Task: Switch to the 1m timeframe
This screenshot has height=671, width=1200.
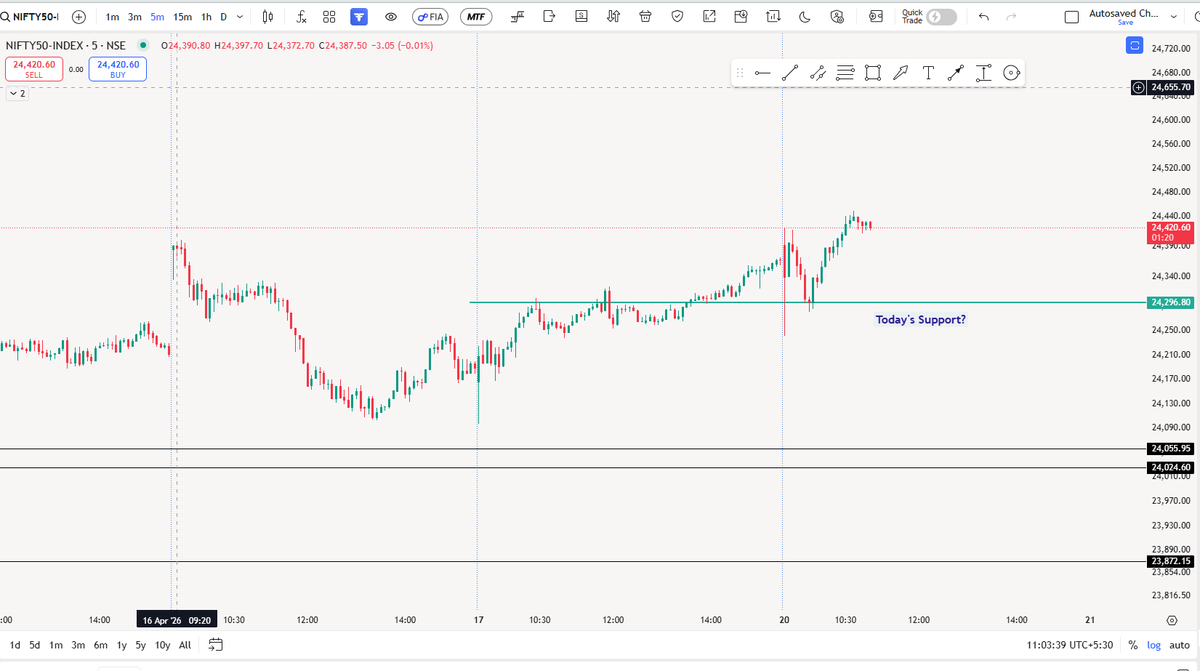Action: tap(112, 17)
